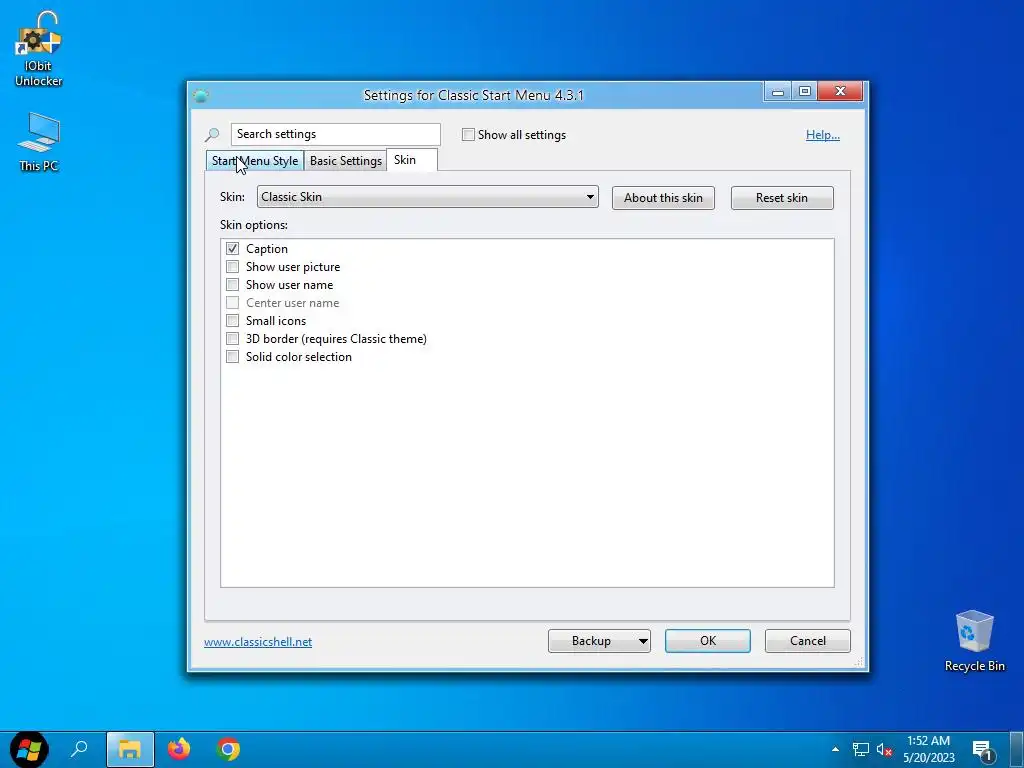Open the Help... link
This screenshot has width=1024, height=768.
coord(822,135)
